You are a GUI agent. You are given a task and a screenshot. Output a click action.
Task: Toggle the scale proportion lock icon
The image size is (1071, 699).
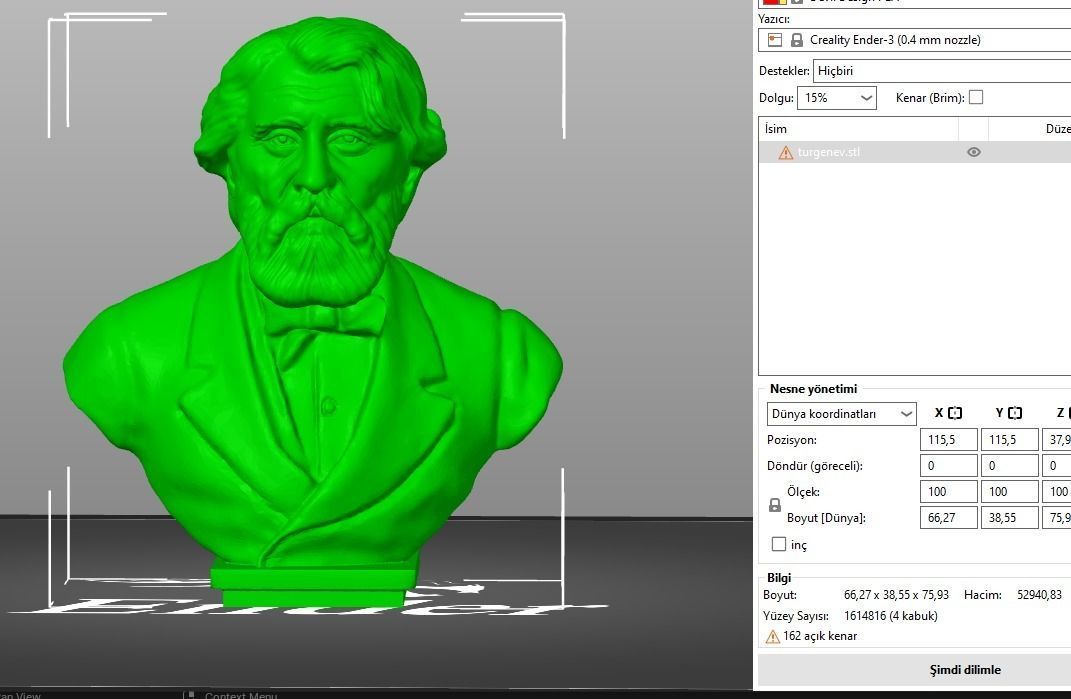(775, 505)
